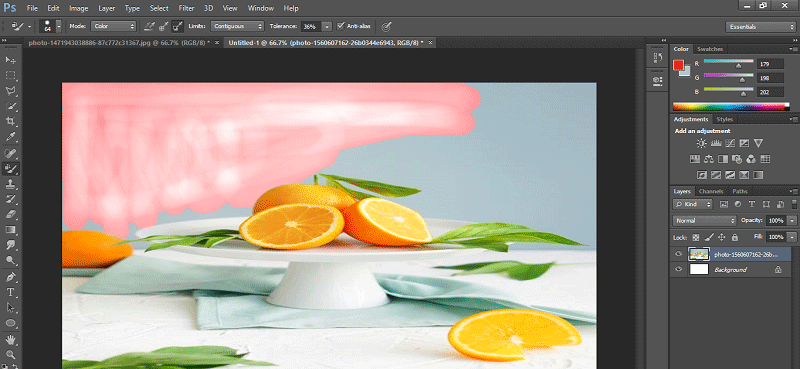Filter layers by type layers
The width and height of the screenshot is (800, 369).
coord(752,204)
